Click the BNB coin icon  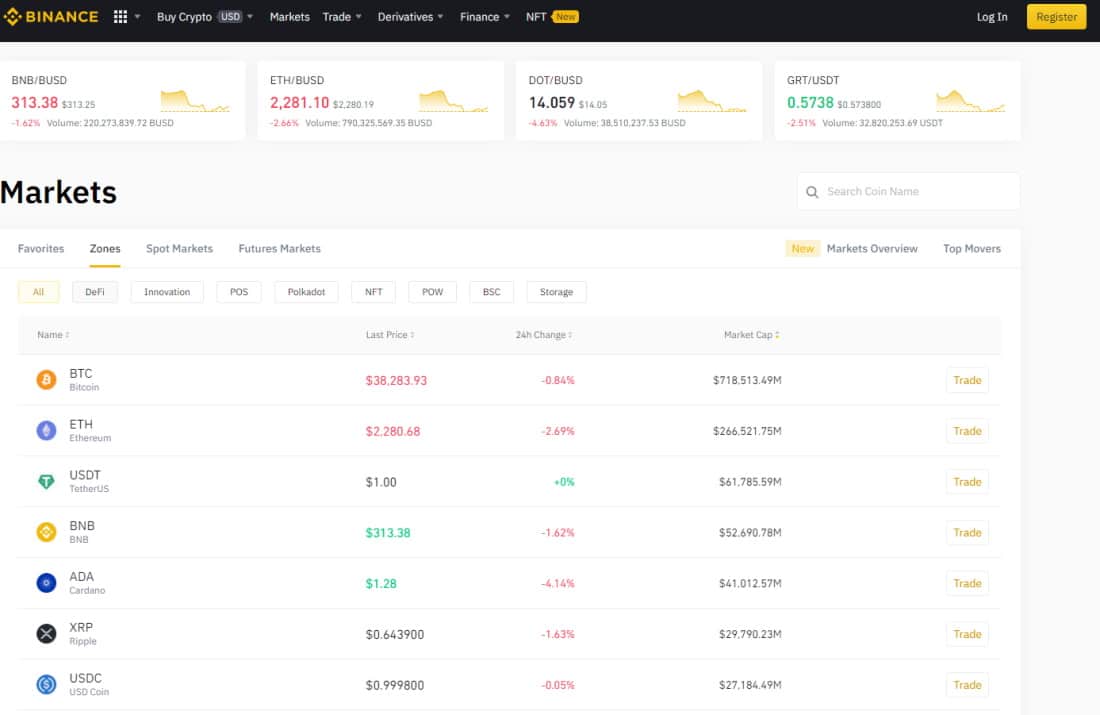[44, 532]
